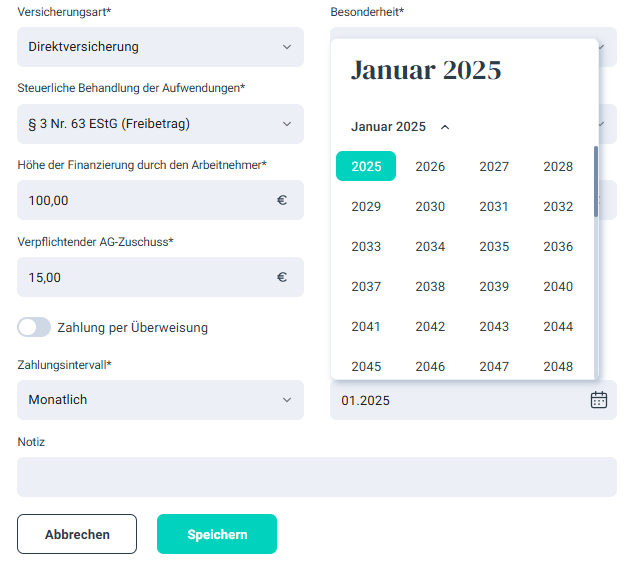Focus the Notiz text field
This screenshot has height=575, width=642.
(x=316, y=477)
